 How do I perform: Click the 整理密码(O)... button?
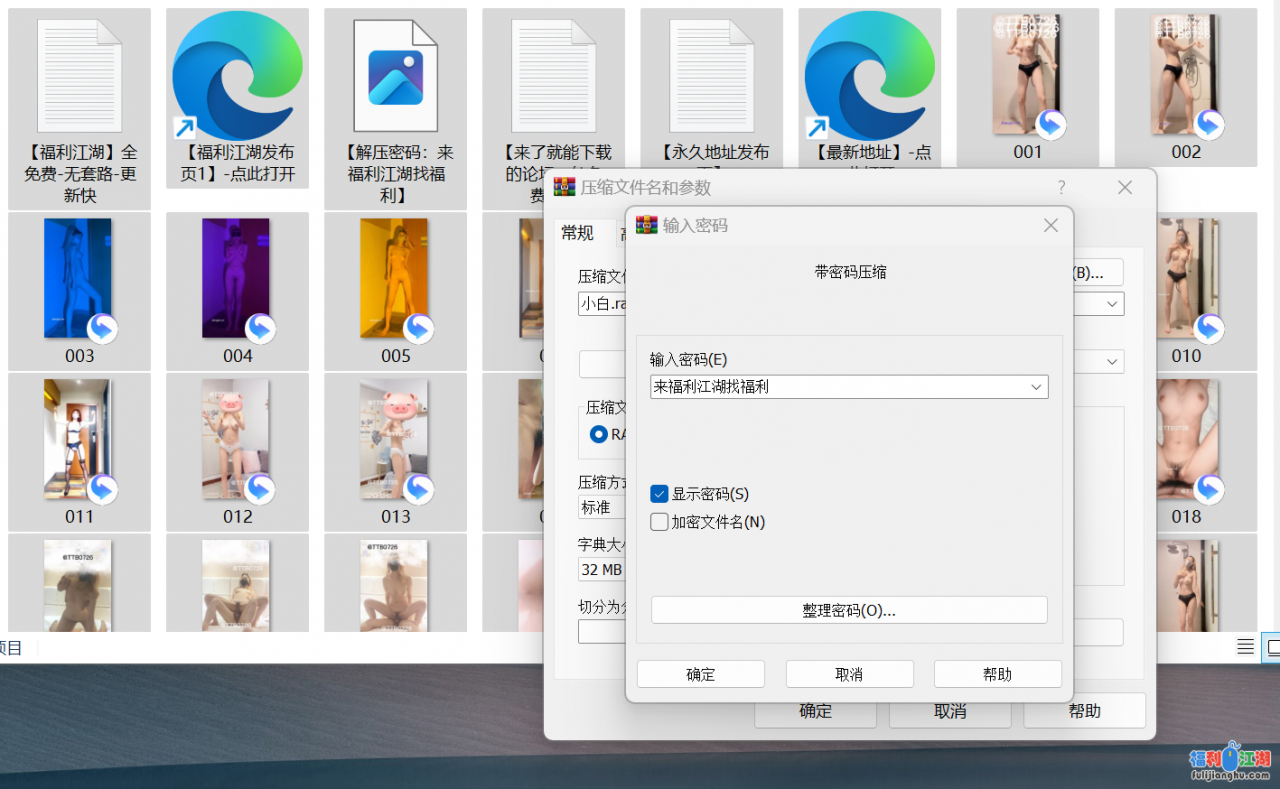click(x=849, y=610)
